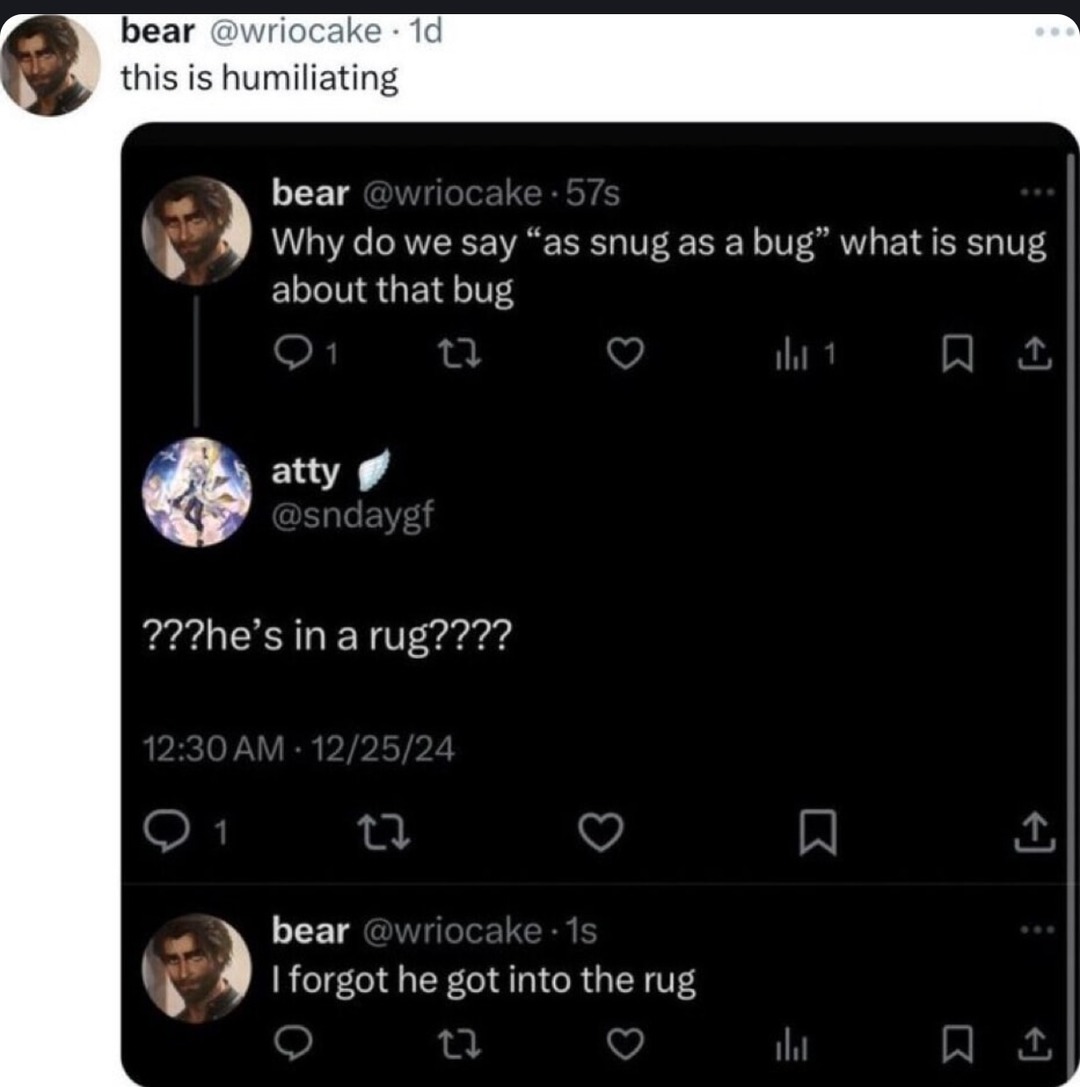The image size is (1080, 1087).
Task: Open more options for the 57s tweet
Action: [x=1033, y=192]
